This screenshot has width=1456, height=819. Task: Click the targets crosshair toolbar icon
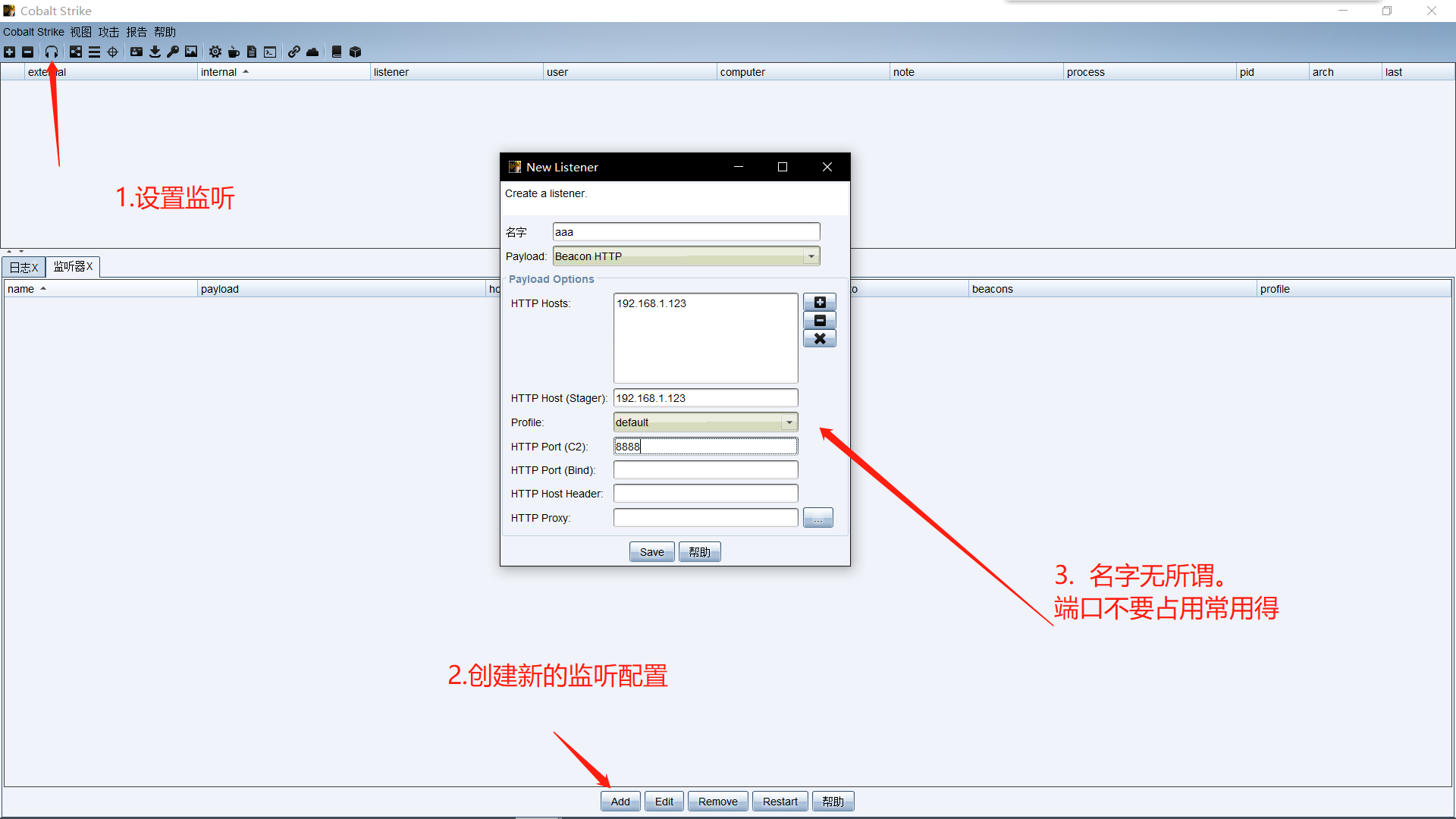point(113,52)
